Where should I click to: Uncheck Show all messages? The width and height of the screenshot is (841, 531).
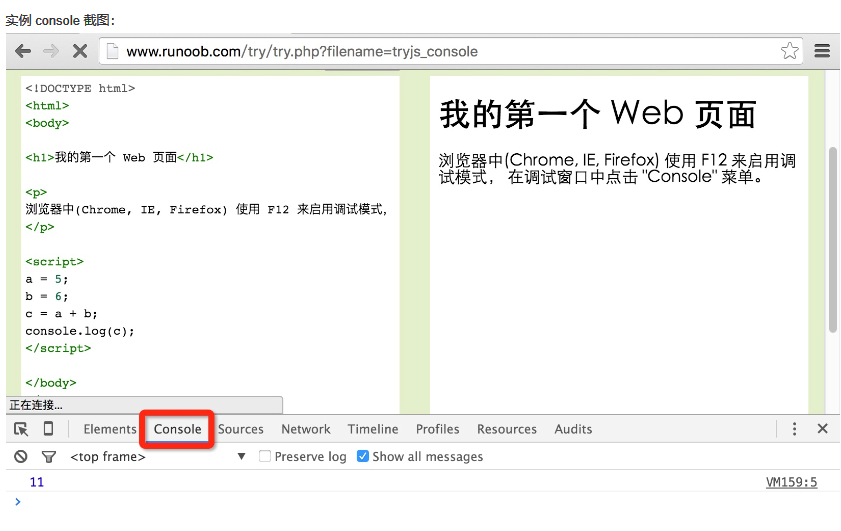coord(363,456)
